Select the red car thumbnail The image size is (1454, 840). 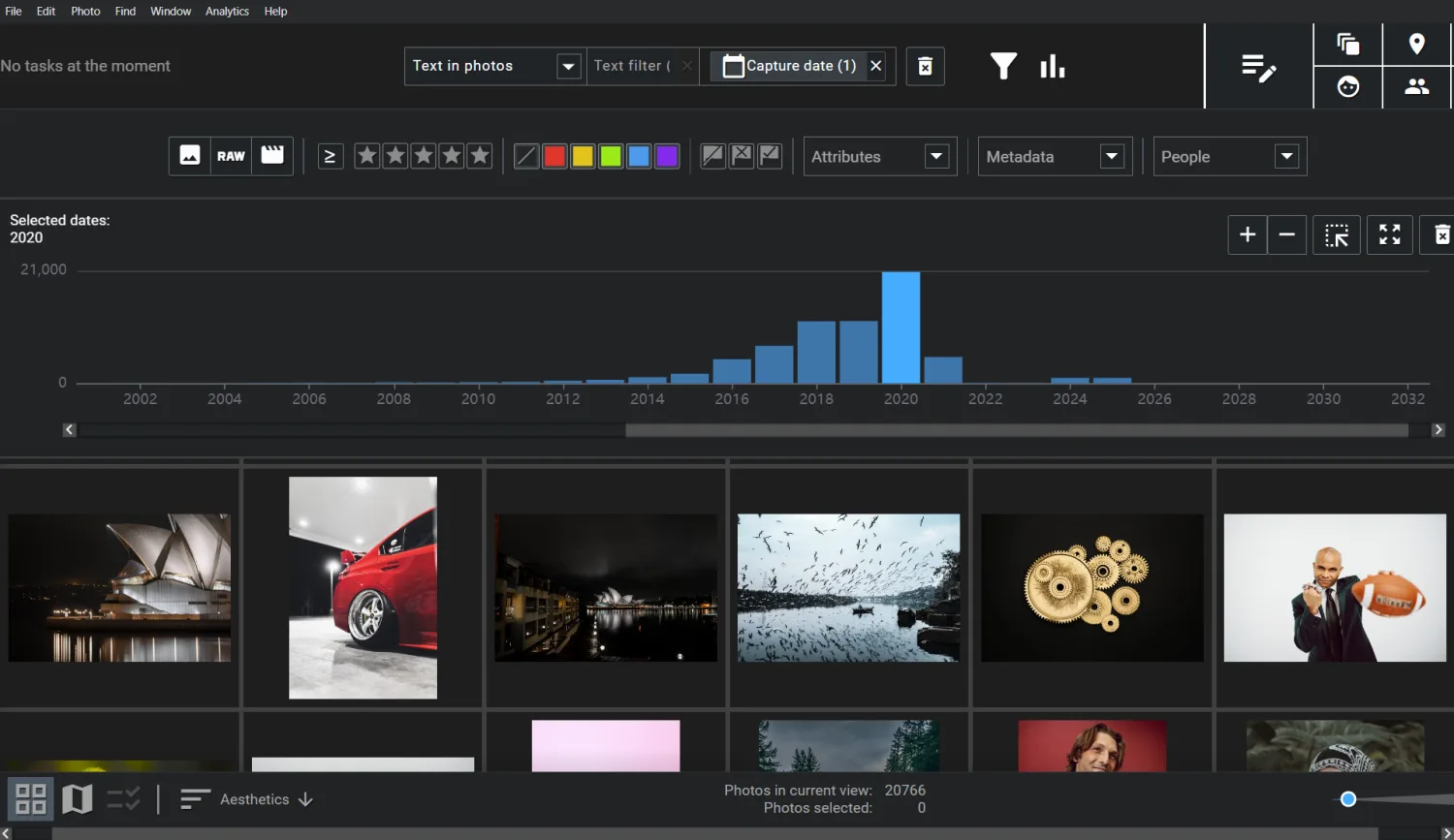point(363,587)
